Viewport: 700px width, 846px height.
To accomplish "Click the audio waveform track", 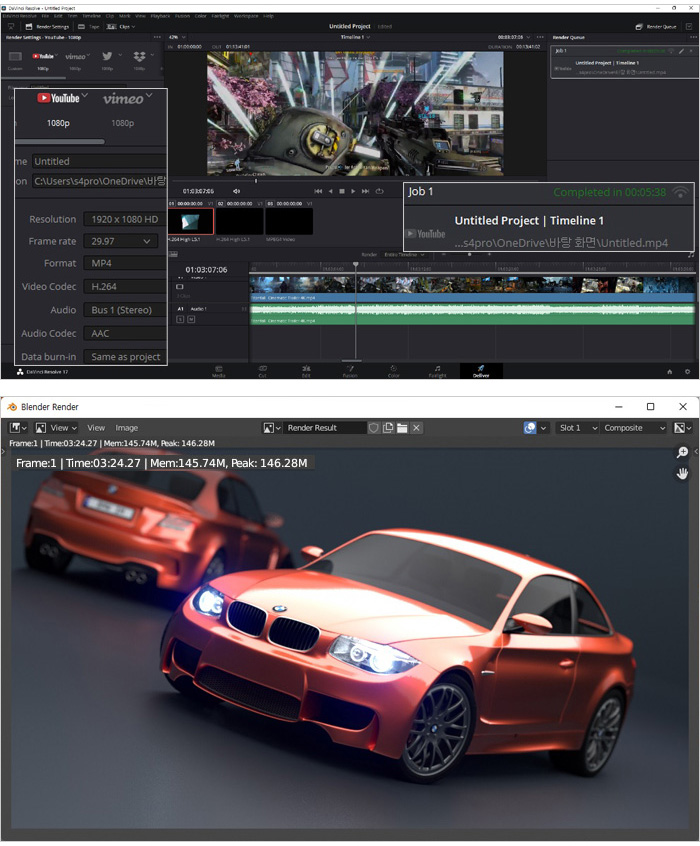I will pyautogui.click(x=470, y=313).
